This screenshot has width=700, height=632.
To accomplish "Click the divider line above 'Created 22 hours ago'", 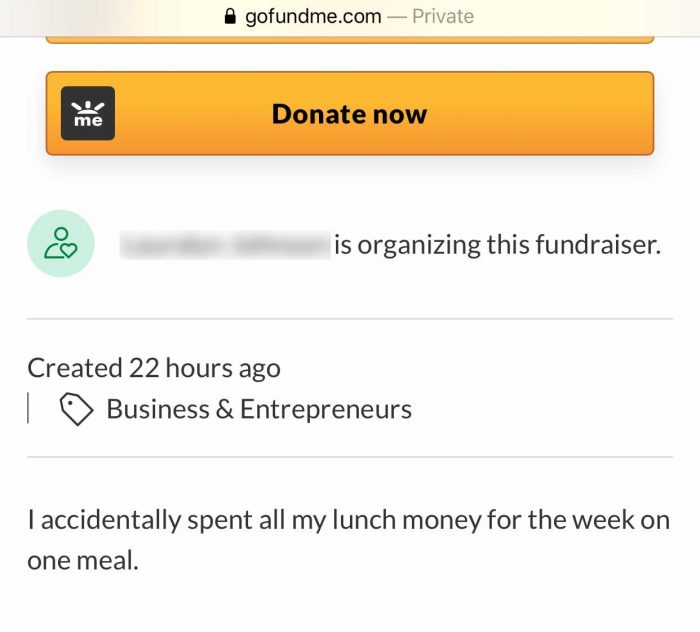I will (350, 319).
